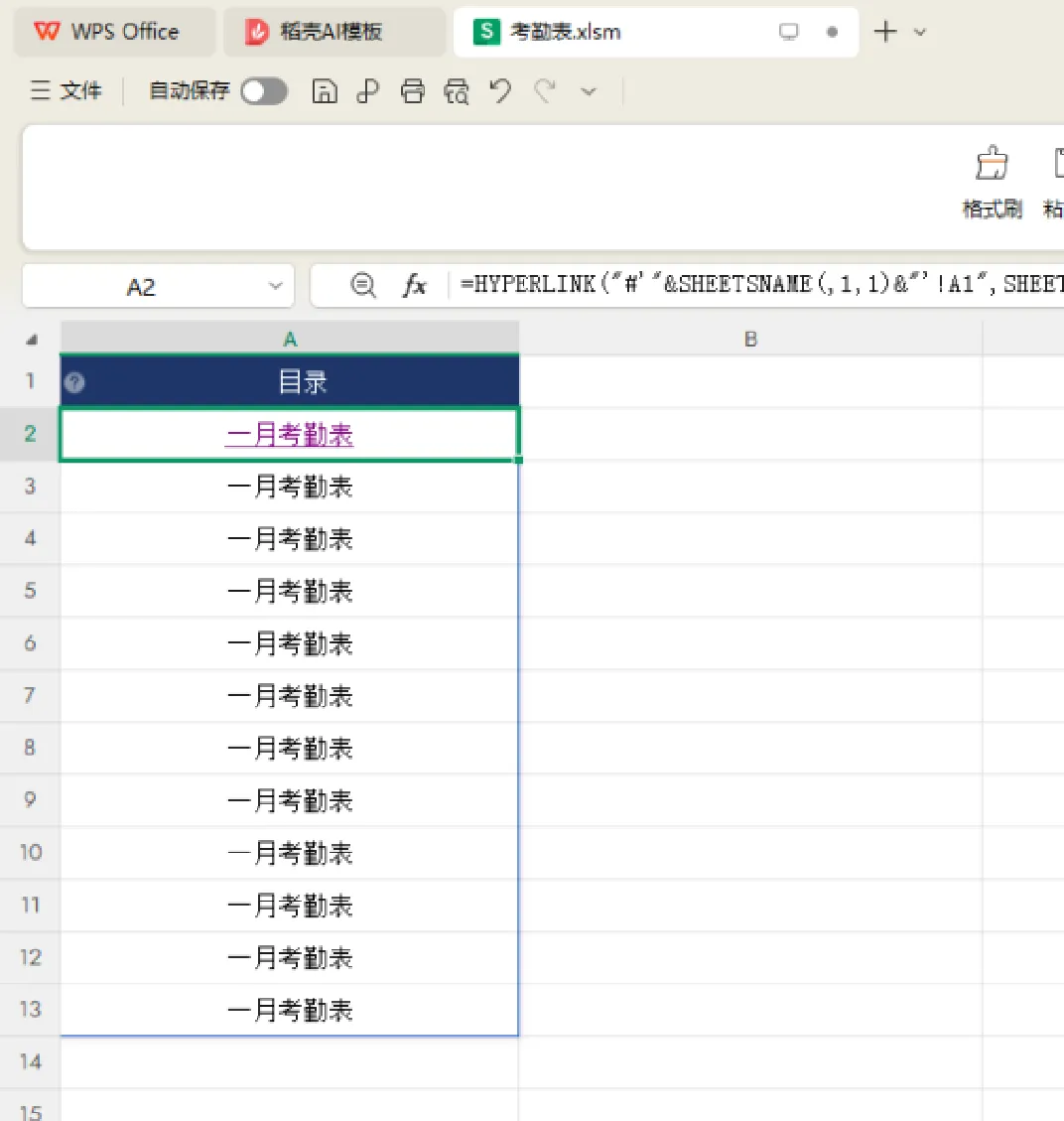The height and width of the screenshot is (1121, 1064).
Task: Select 一月考勤表 cell in row 8
Action: click(290, 749)
